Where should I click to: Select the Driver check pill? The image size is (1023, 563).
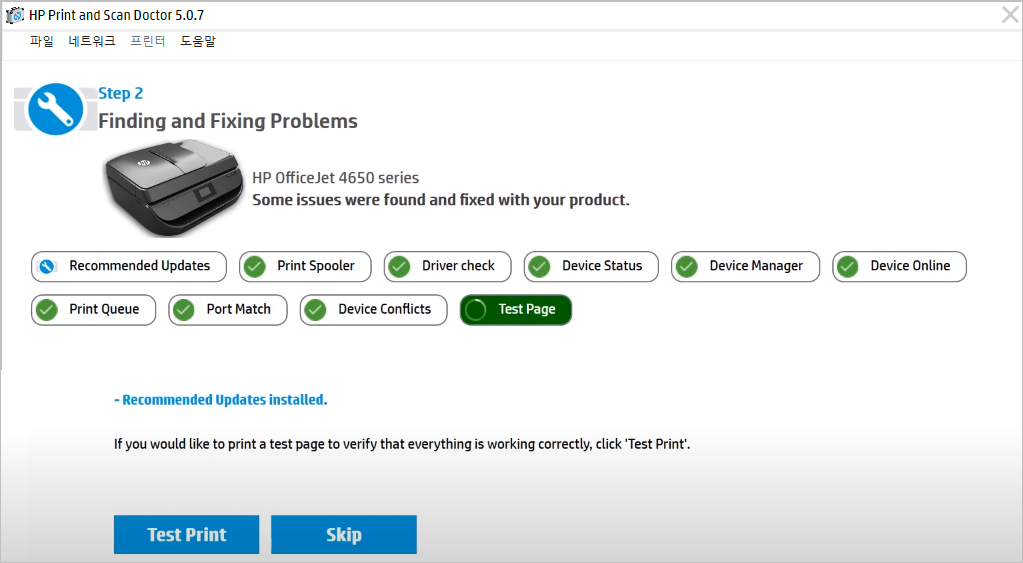(x=448, y=266)
